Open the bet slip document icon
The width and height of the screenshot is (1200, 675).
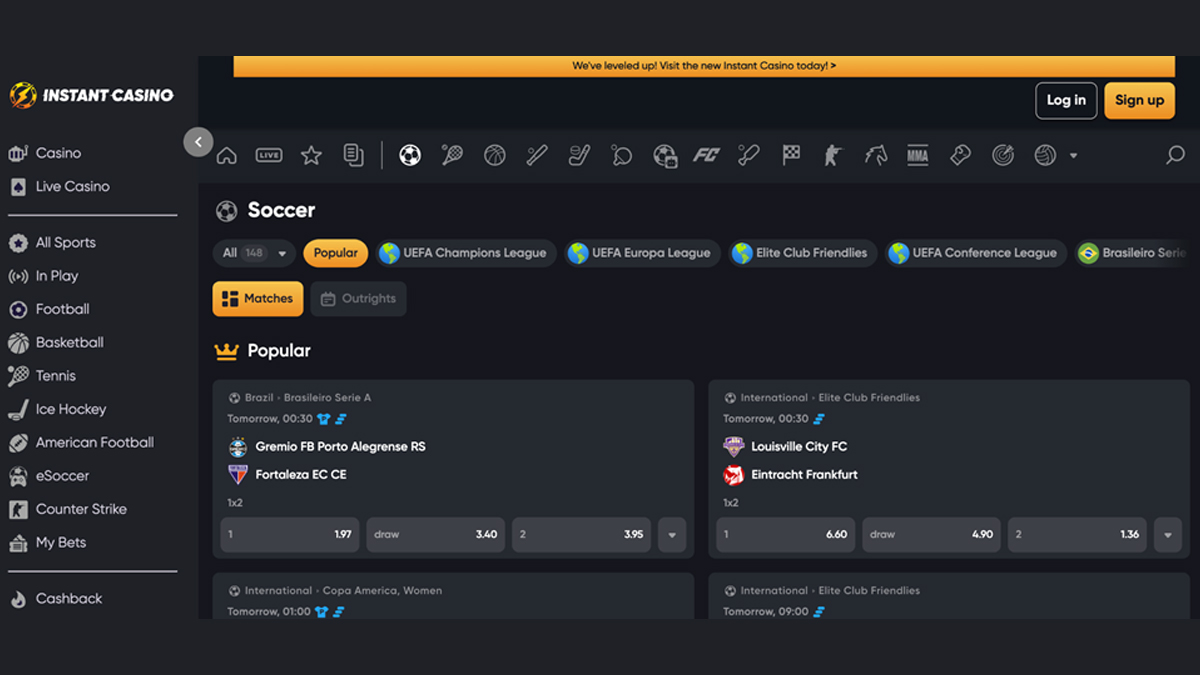pos(353,155)
